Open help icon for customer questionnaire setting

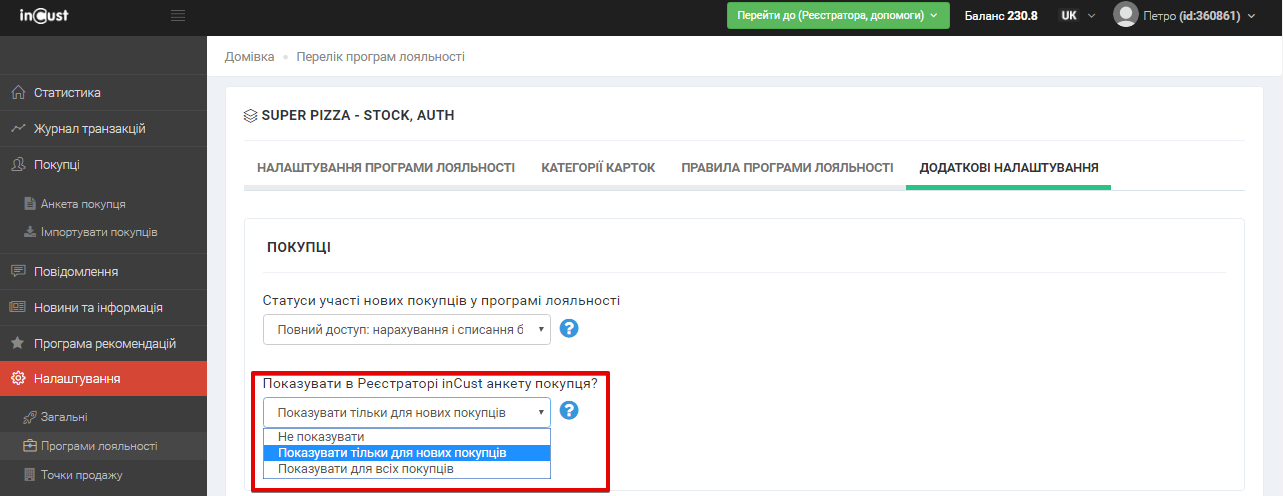coord(569,411)
